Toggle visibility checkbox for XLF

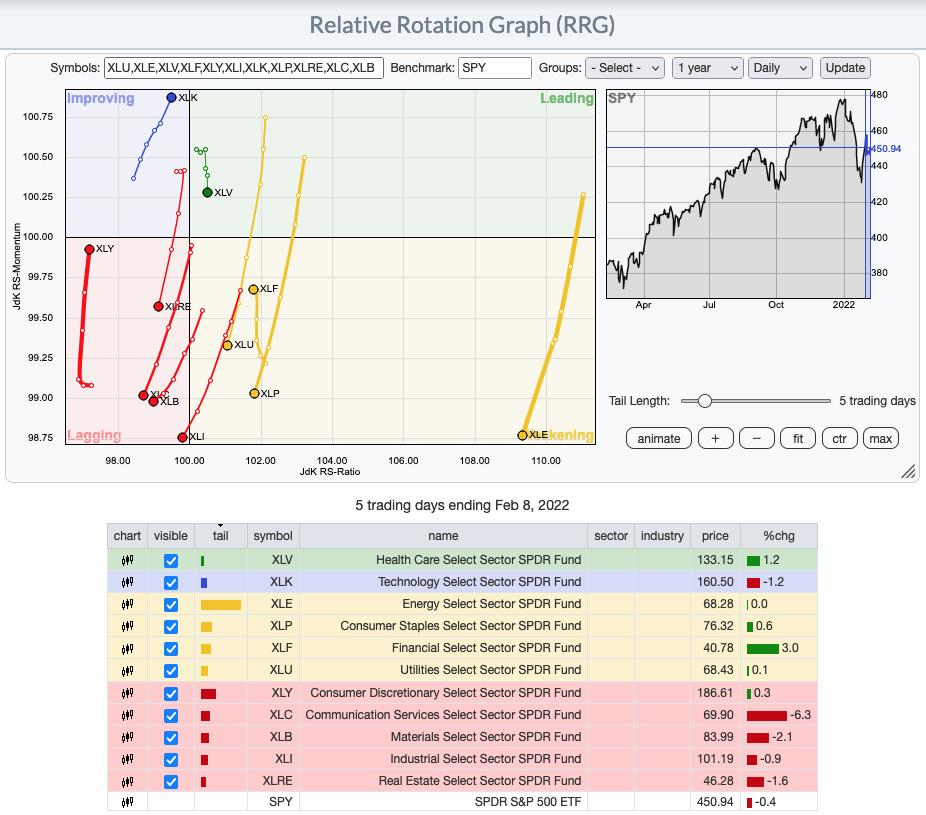coord(171,648)
